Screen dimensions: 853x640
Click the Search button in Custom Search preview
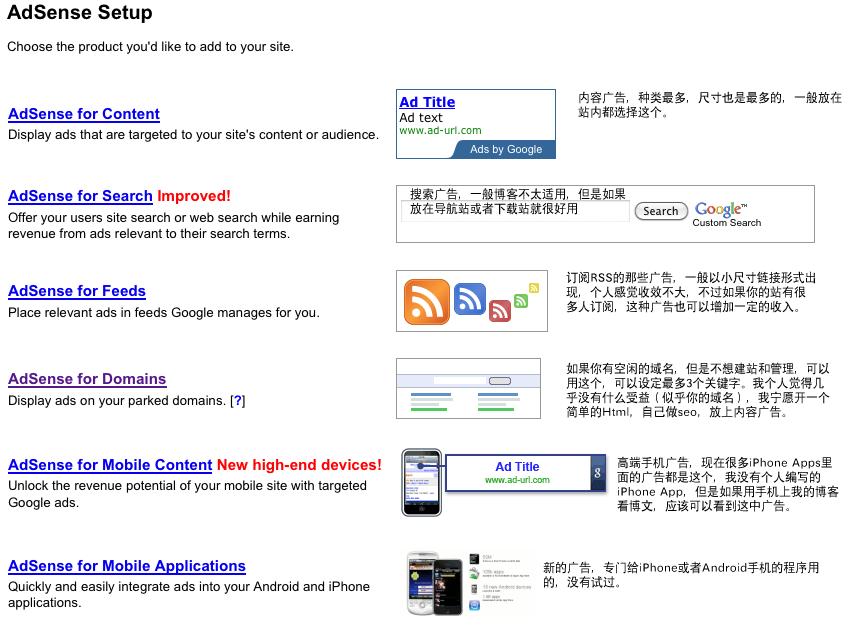coord(661,211)
